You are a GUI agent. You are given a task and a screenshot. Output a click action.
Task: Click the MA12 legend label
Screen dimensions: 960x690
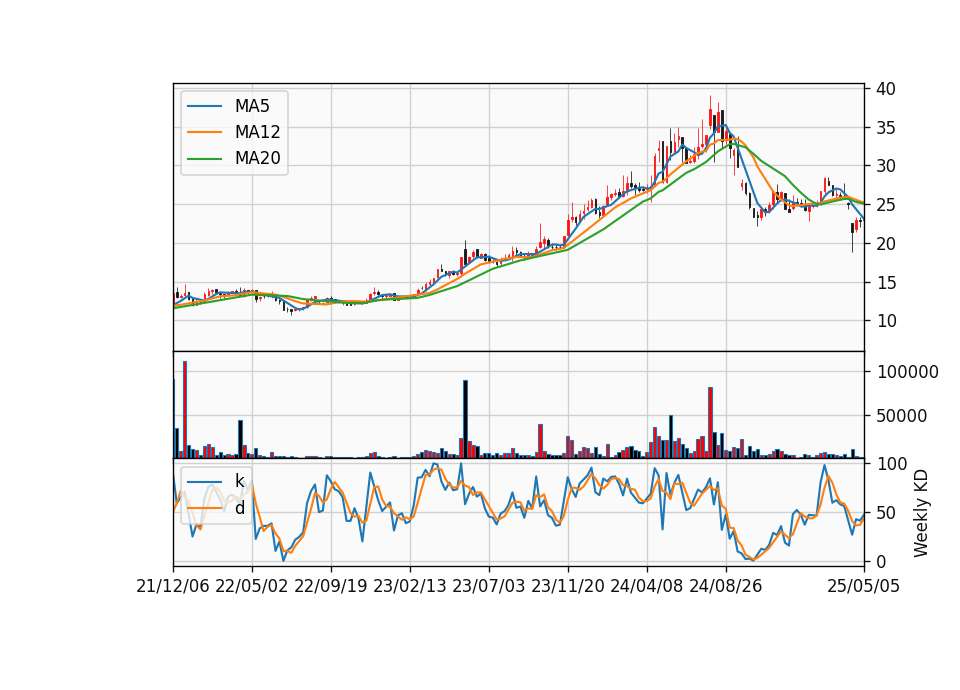[x=257, y=132]
